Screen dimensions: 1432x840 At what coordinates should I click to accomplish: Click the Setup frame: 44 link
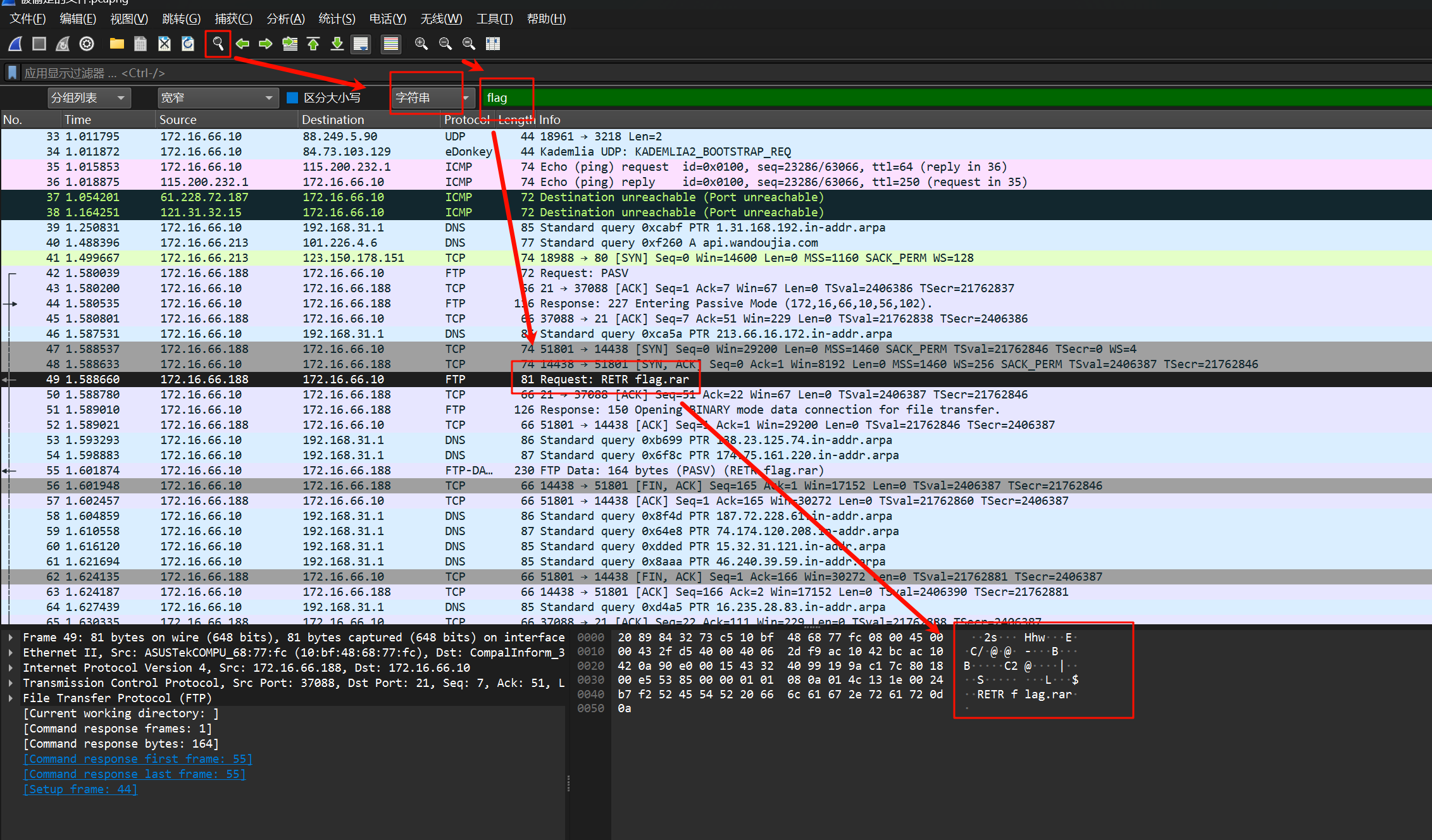point(80,789)
